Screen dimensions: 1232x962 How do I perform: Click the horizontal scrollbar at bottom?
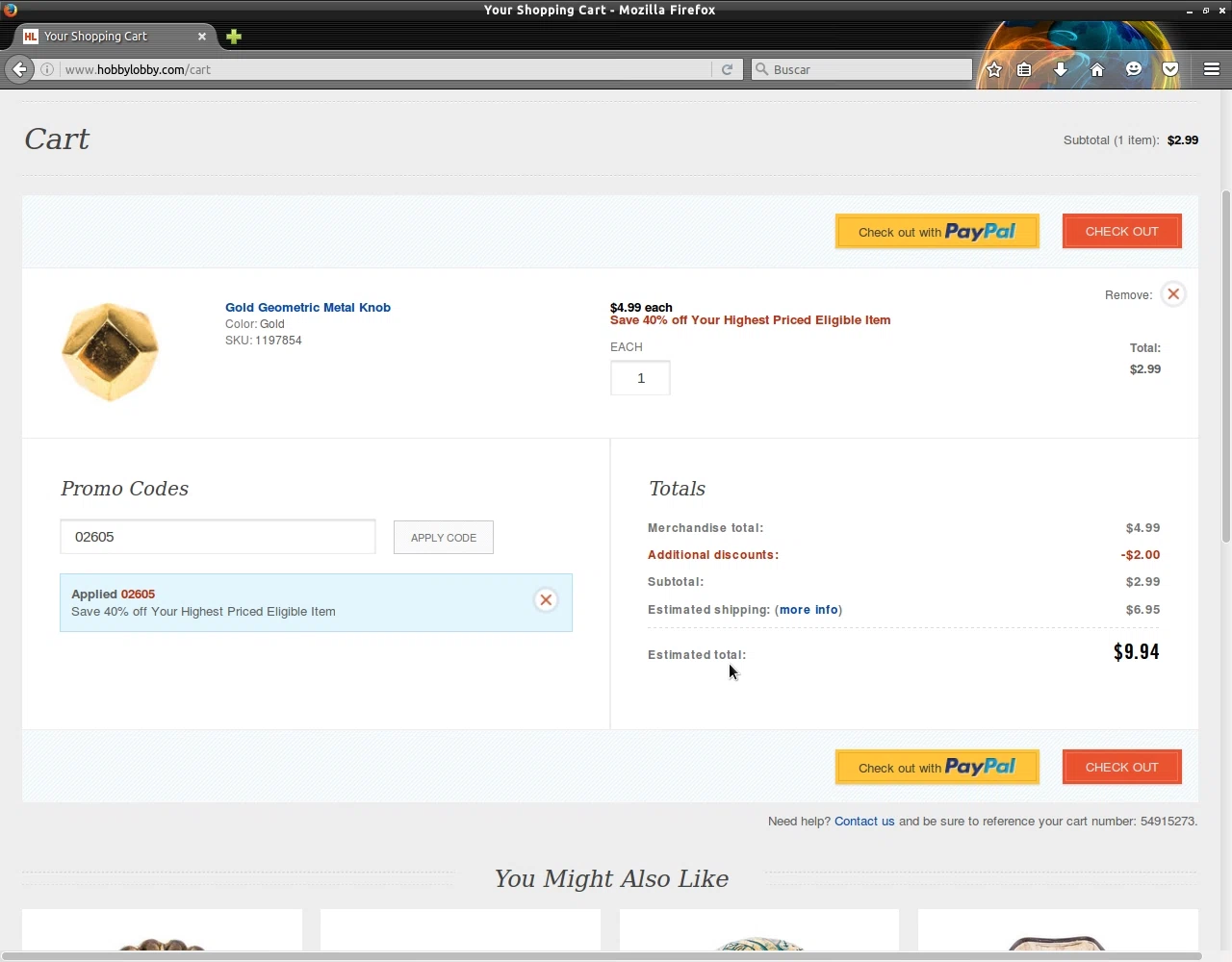pyautogui.click(x=601, y=956)
